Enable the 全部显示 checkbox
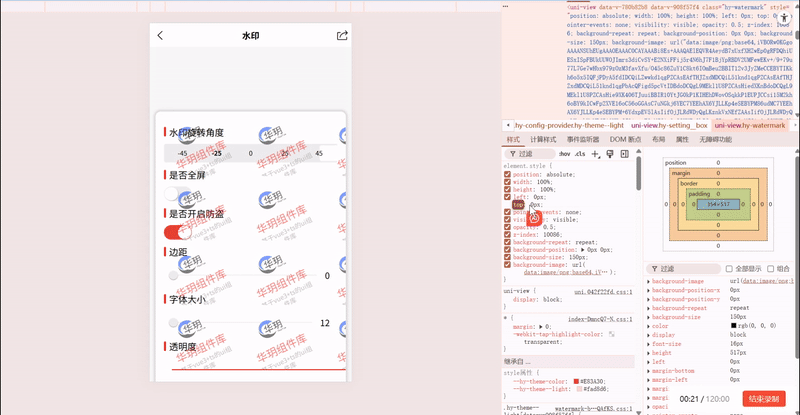 click(x=729, y=268)
